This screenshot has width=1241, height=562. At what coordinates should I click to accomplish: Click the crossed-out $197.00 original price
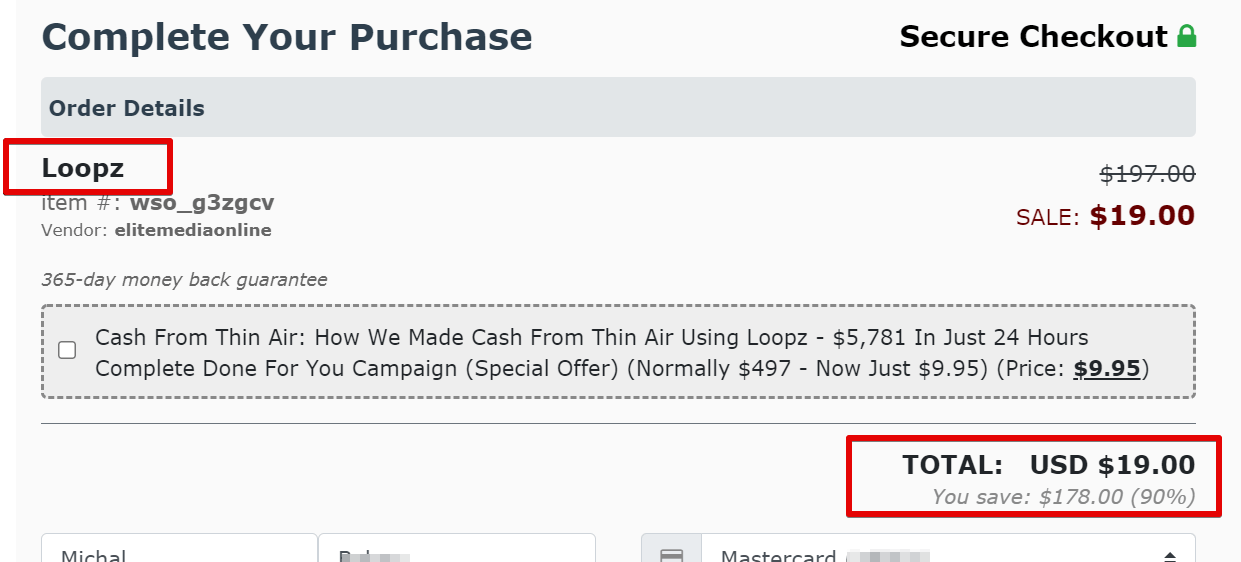point(1147,174)
